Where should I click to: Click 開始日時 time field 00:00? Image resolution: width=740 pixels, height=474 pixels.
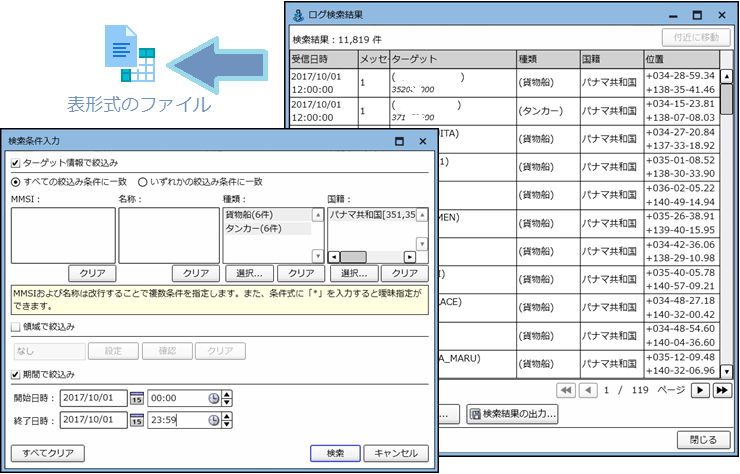(x=177, y=398)
